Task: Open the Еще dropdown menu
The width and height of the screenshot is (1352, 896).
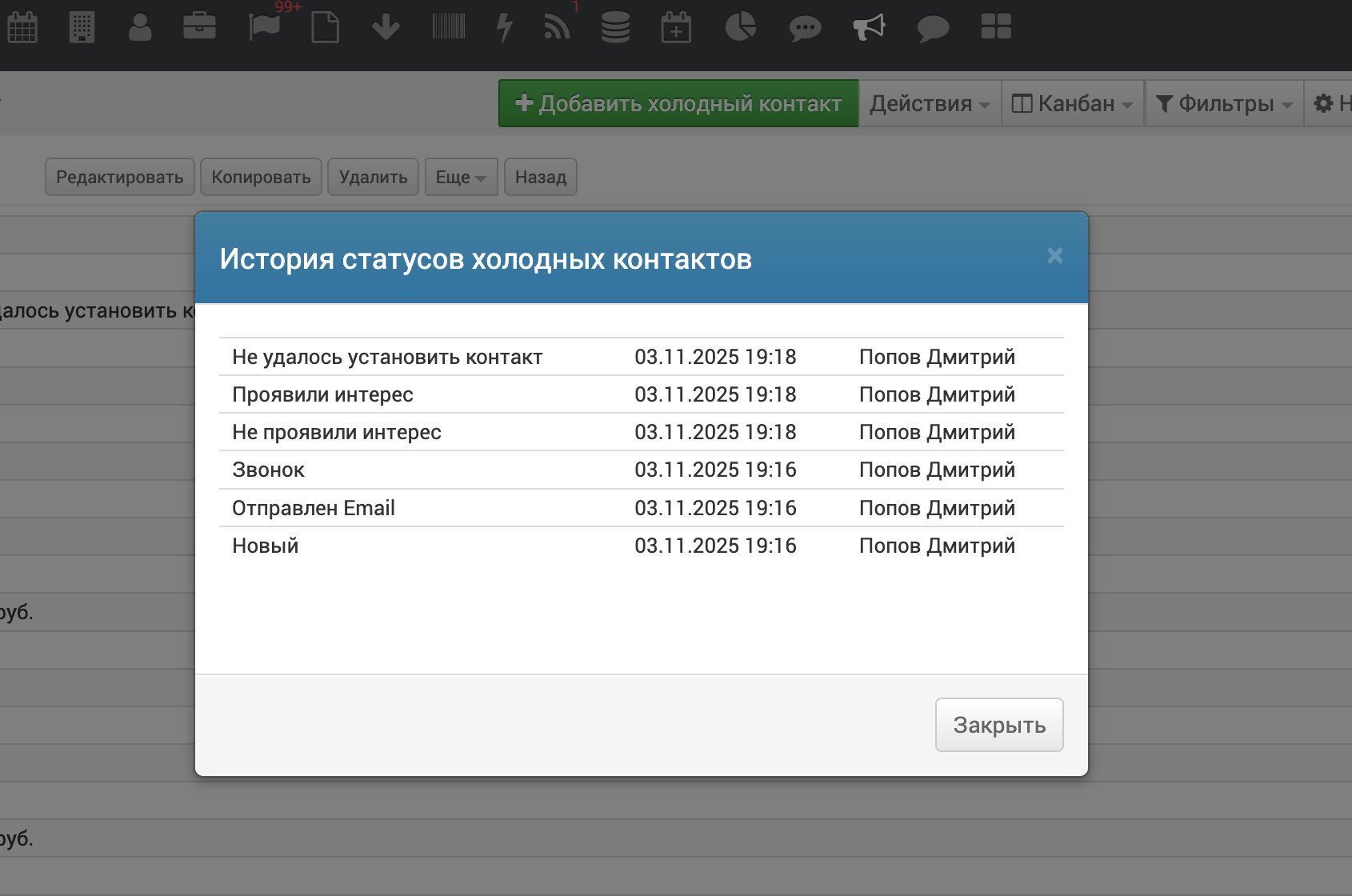Action: 461,178
